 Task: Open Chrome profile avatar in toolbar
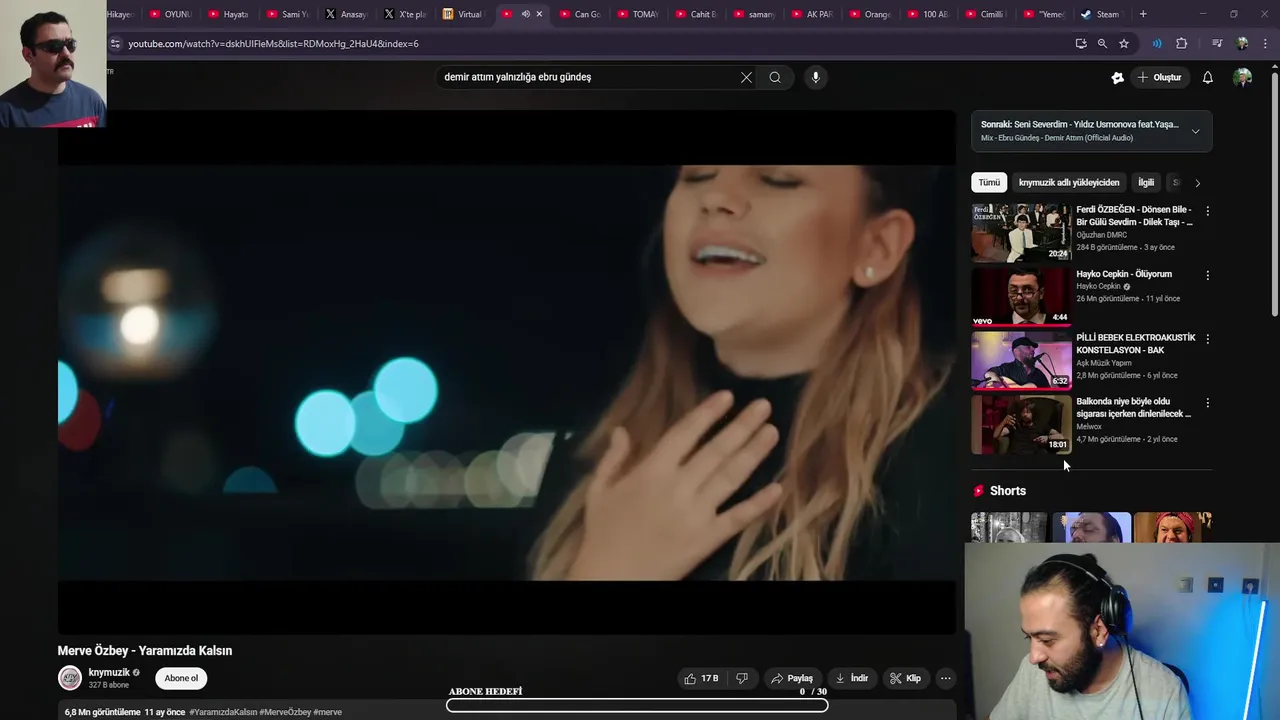tap(1242, 44)
